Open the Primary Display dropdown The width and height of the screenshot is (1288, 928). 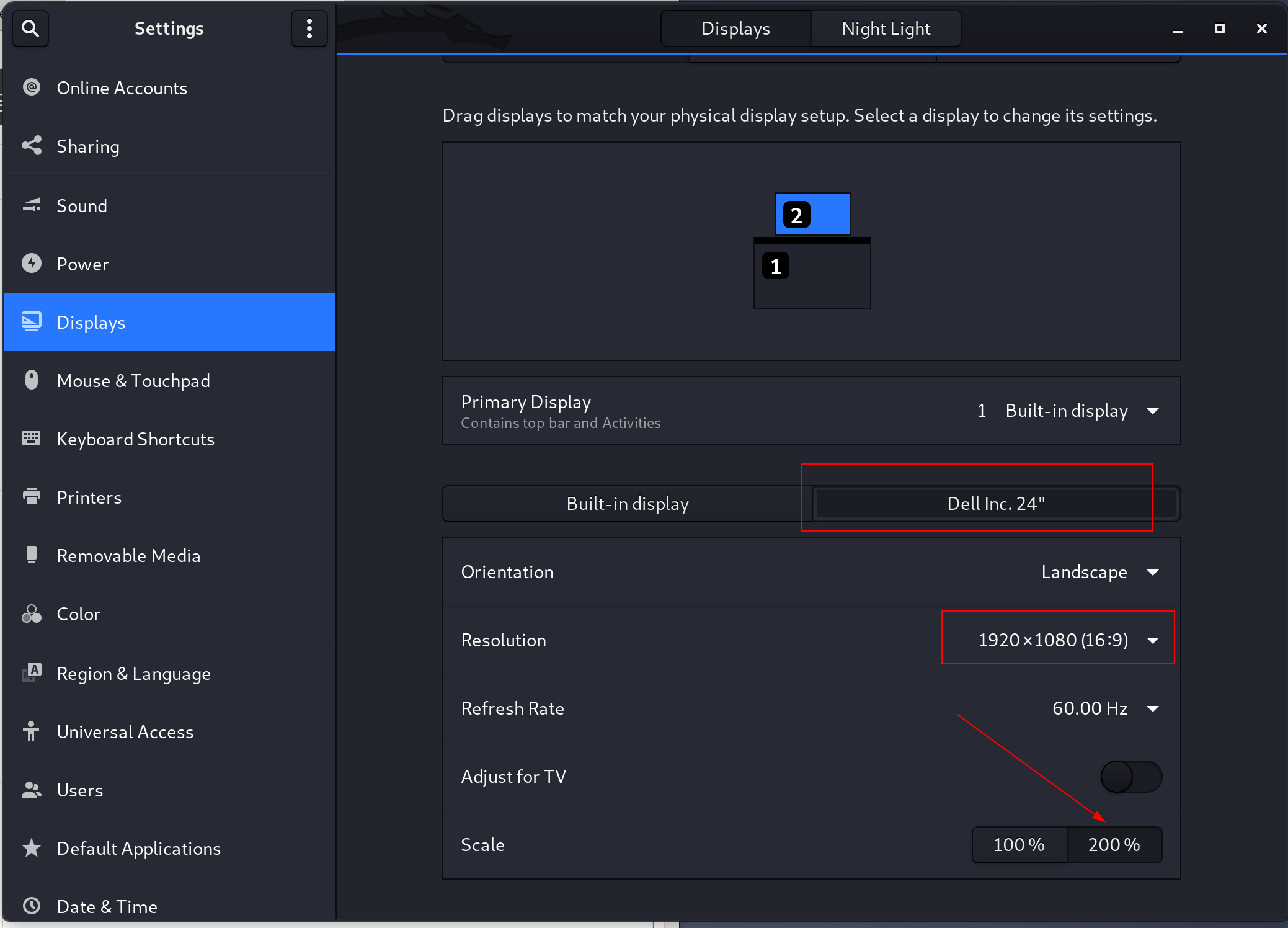pyautogui.click(x=1067, y=411)
